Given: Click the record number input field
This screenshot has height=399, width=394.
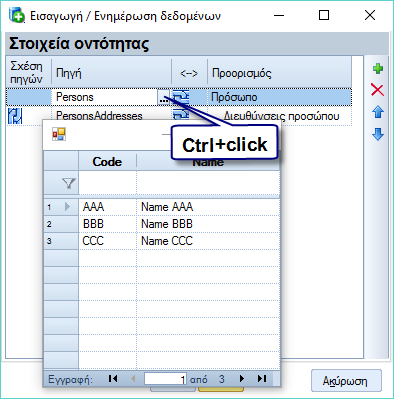Looking at the screenshot, I should [x=165, y=379].
